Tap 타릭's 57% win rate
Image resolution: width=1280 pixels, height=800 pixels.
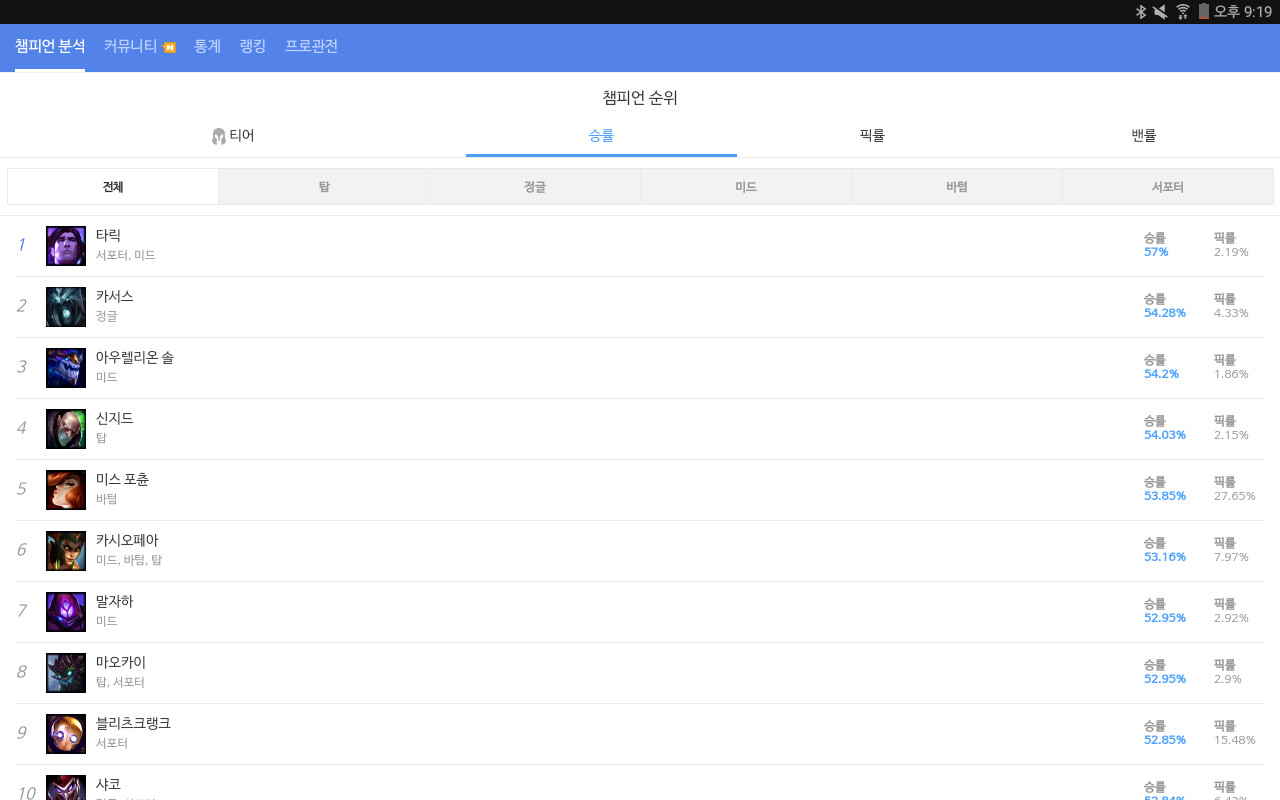(1156, 252)
